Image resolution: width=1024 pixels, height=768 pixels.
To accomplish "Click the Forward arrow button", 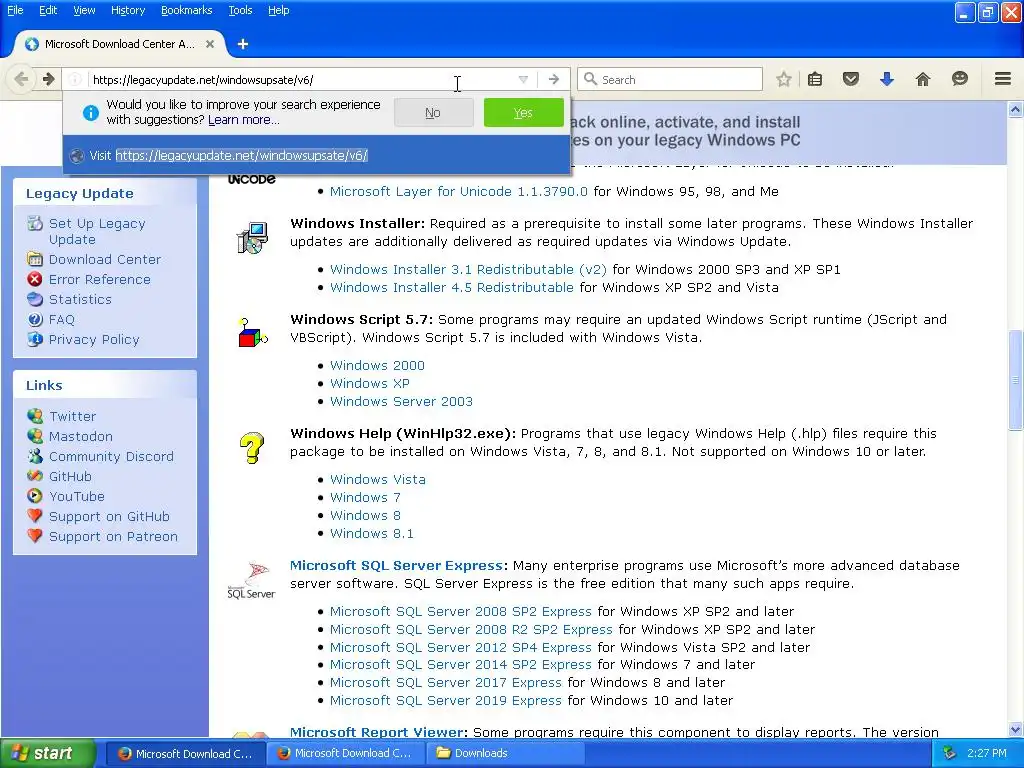I will point(48,79).
